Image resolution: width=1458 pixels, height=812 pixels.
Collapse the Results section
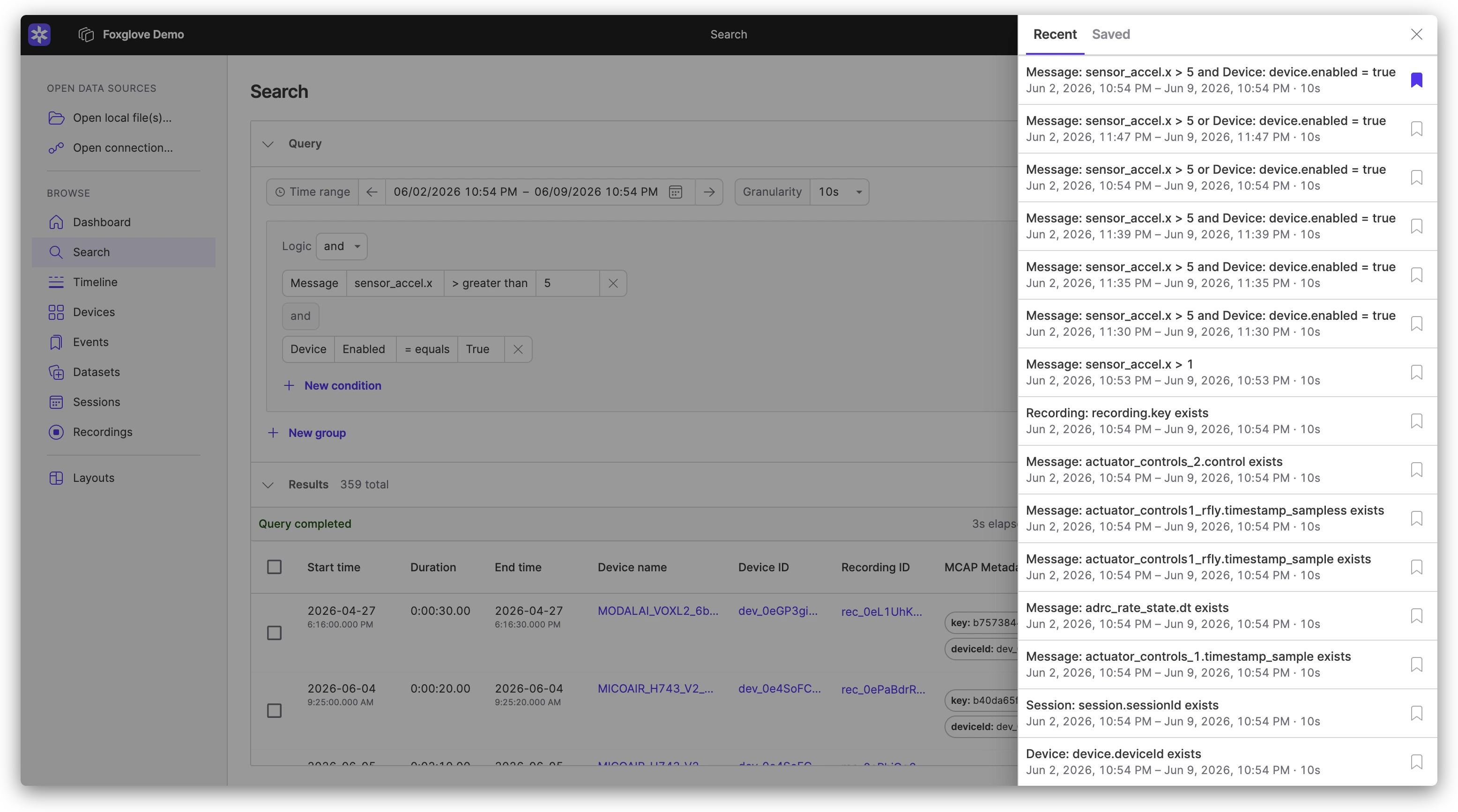click(x=268, y=485)
